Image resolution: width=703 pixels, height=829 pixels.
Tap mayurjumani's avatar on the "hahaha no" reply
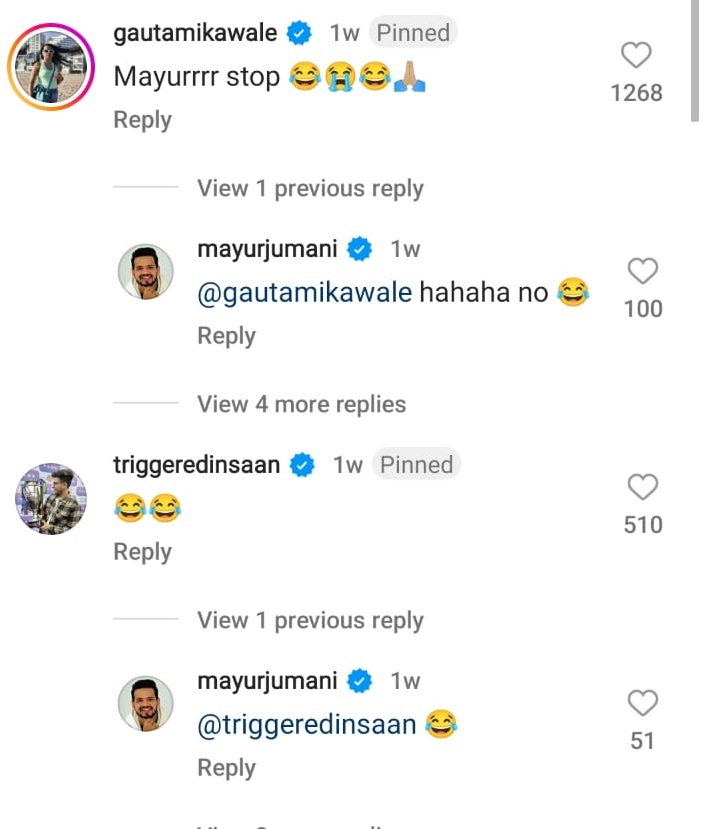click(x=146, y=271)
